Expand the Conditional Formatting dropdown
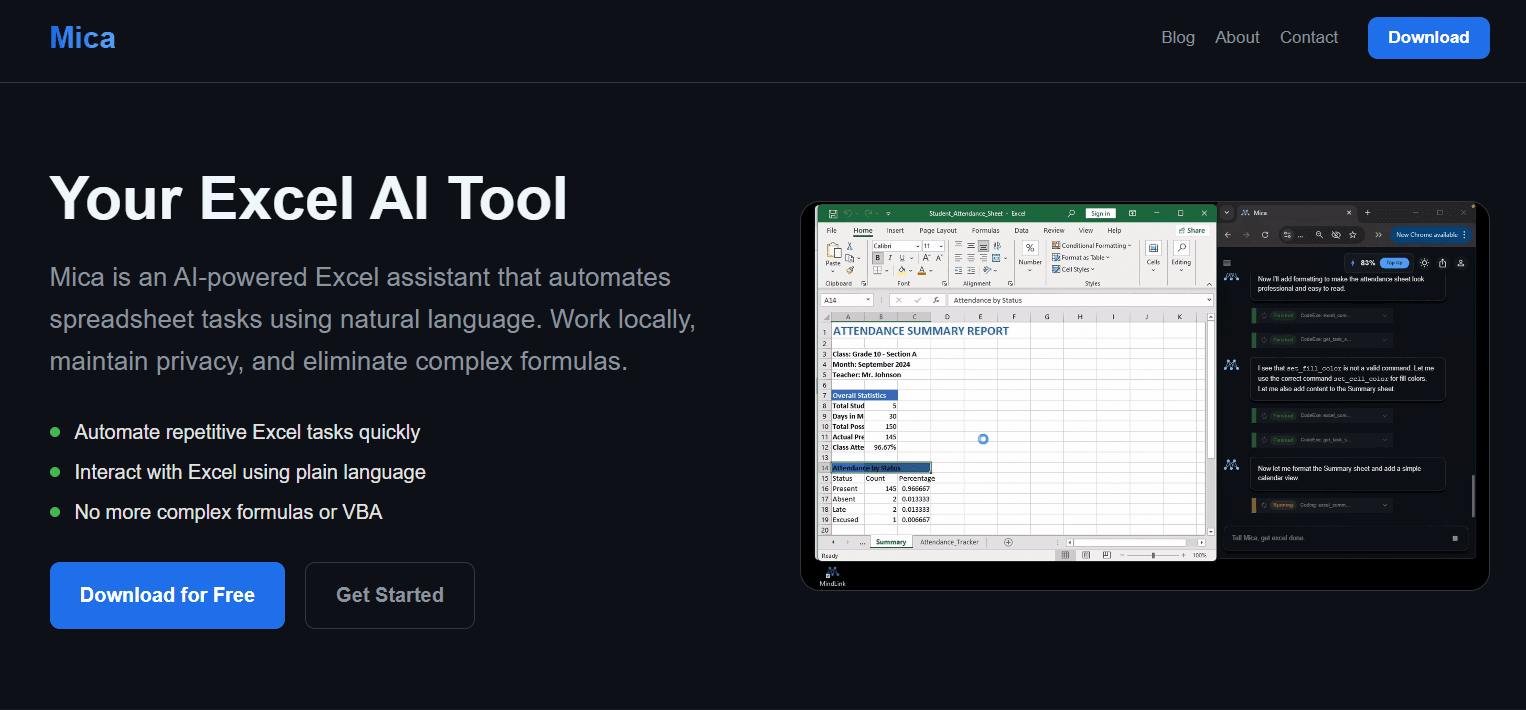This screenshot has width=1526, height=710. 1096,246
